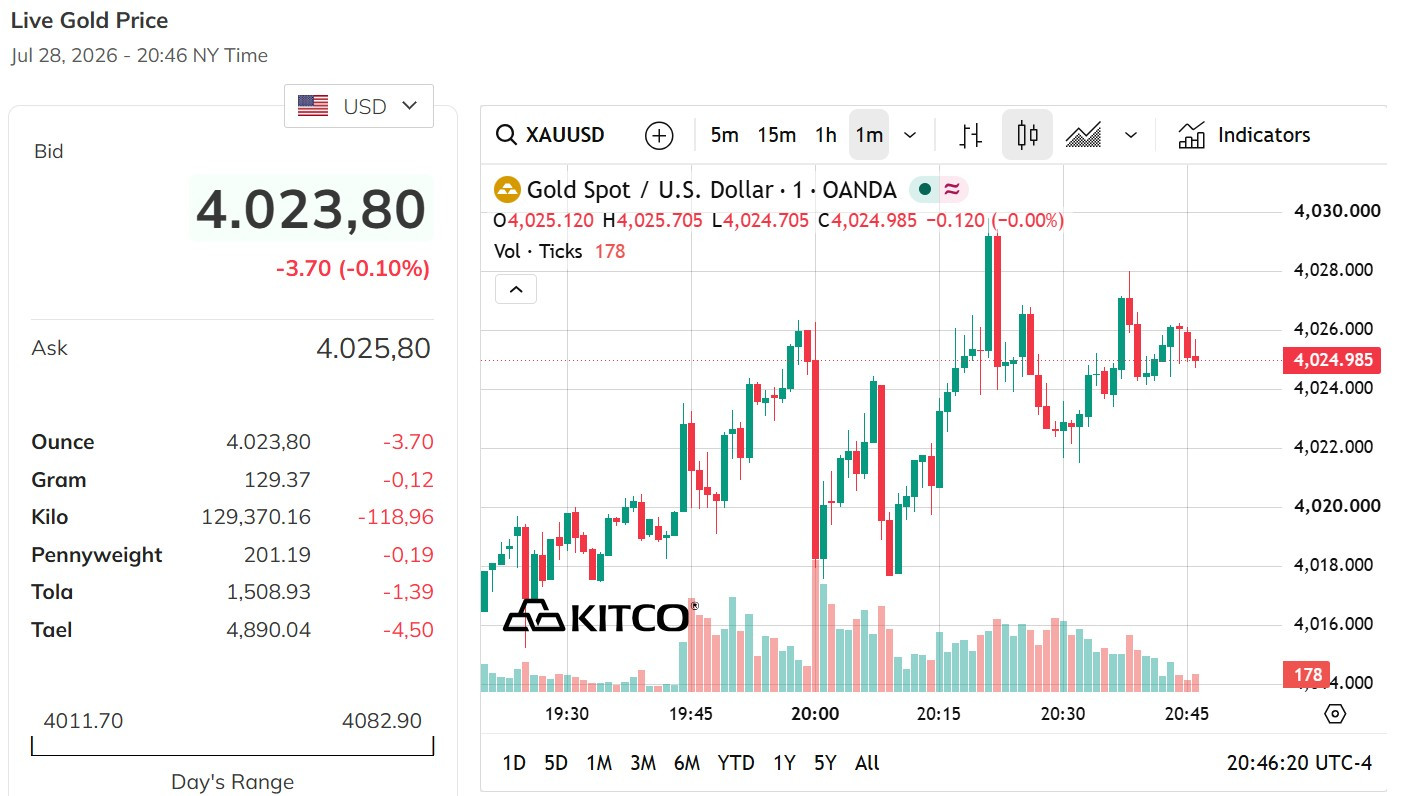The image size is (1405, 796).
Task: Click the XAUUSD symbol search magnifier
Action: pyautogui.click(x=507, y=135)
